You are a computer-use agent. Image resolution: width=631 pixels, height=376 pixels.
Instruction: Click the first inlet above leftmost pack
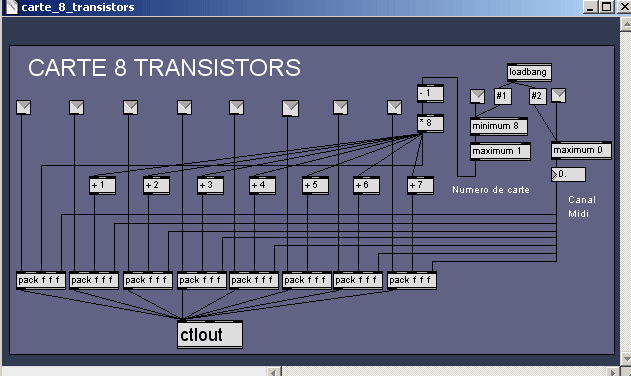click(24, 107)
